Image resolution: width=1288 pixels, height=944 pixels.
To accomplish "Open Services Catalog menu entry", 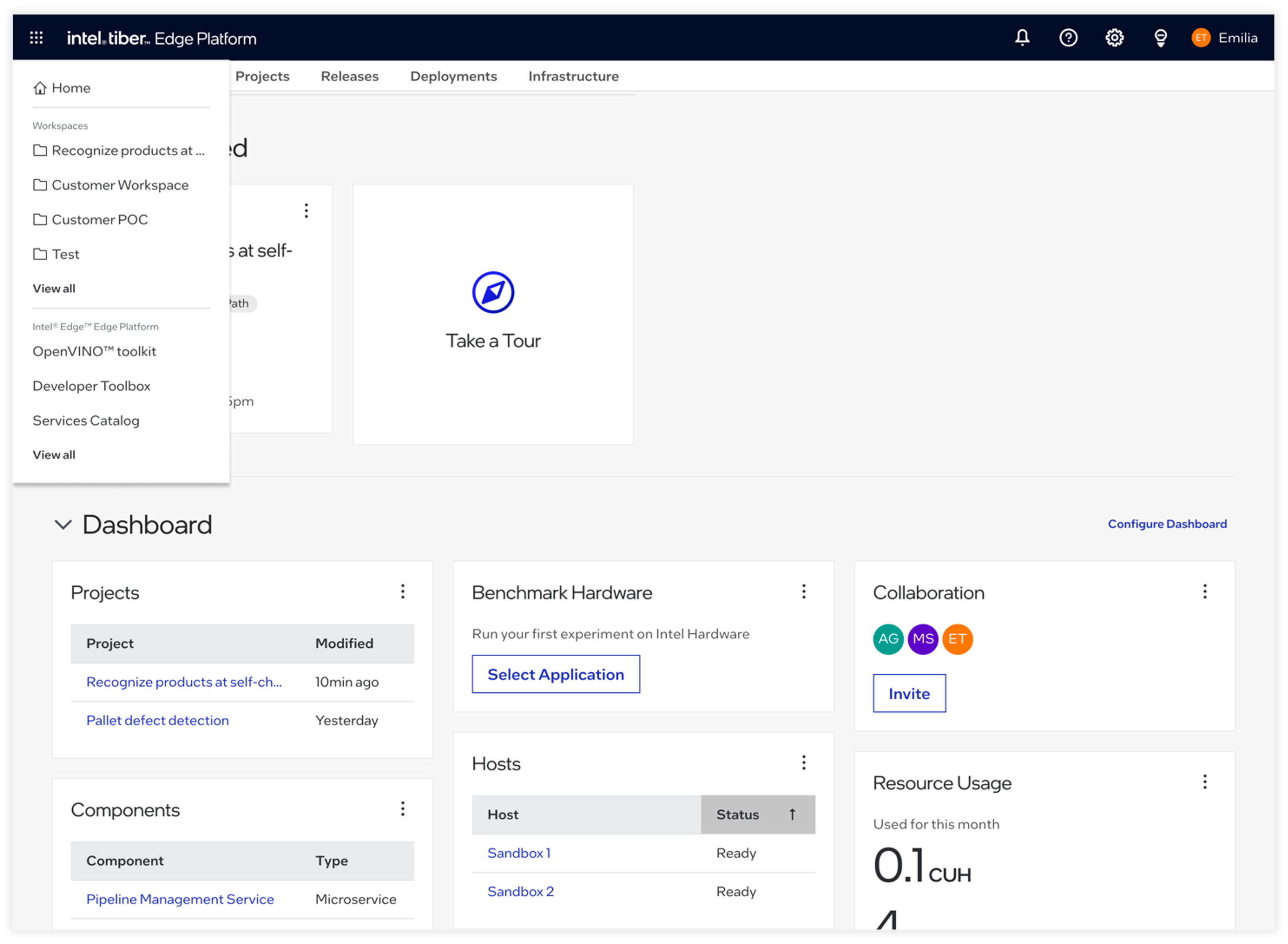I will click(x=86, y=421).
